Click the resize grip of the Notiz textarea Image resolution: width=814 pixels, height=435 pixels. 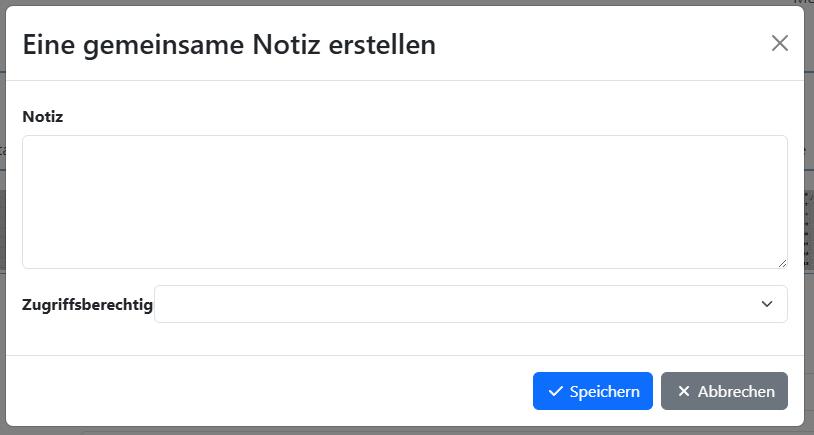pyautogui.click(x=781, y=262)
